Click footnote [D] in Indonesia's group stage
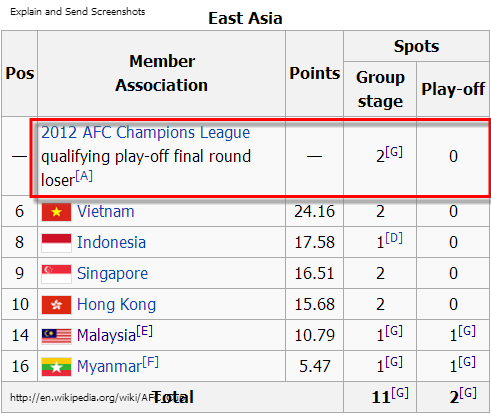 (x=394, y=238)
